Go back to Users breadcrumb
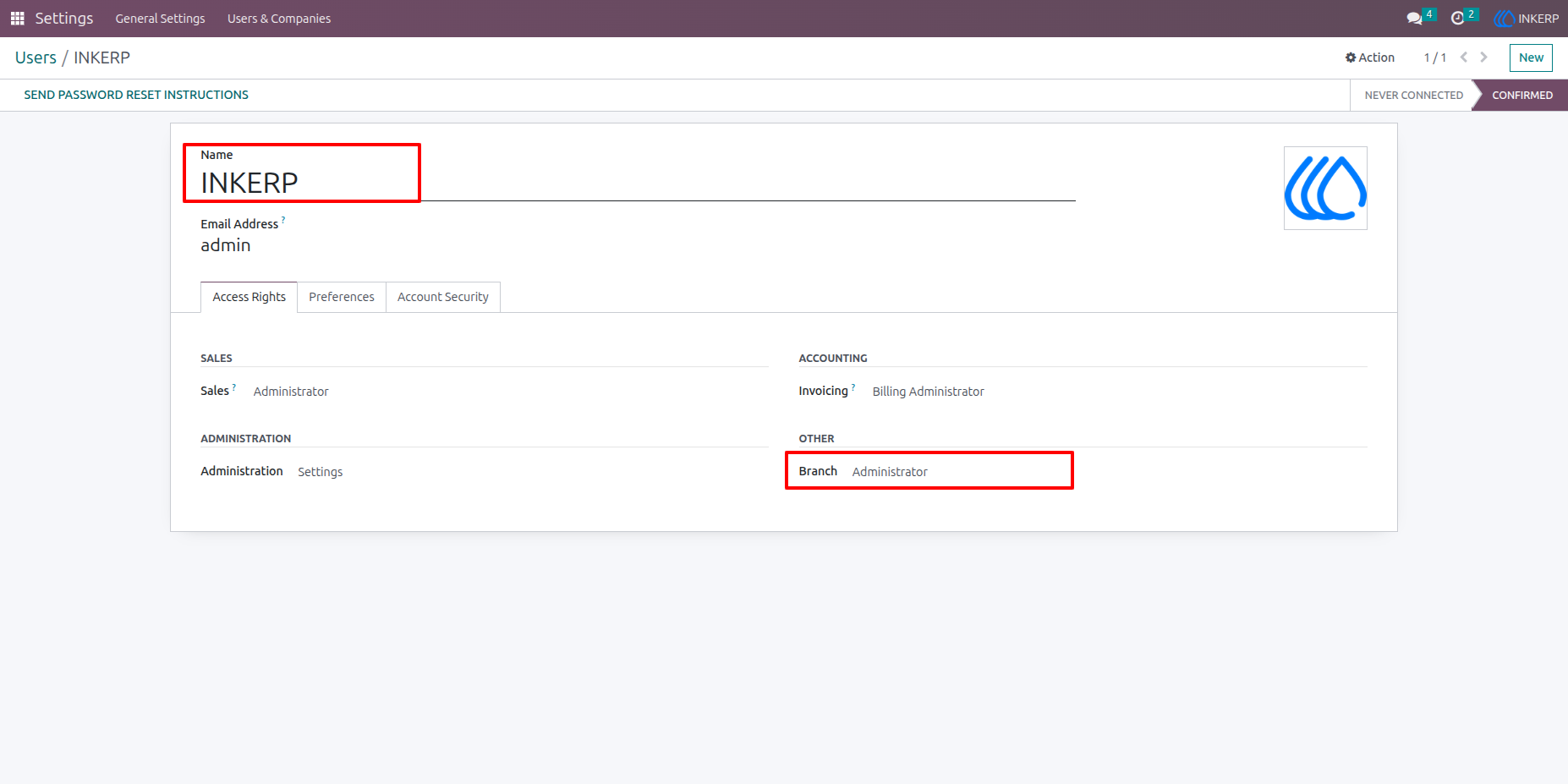The image size is (1568, 784). [x=36, y=58]
